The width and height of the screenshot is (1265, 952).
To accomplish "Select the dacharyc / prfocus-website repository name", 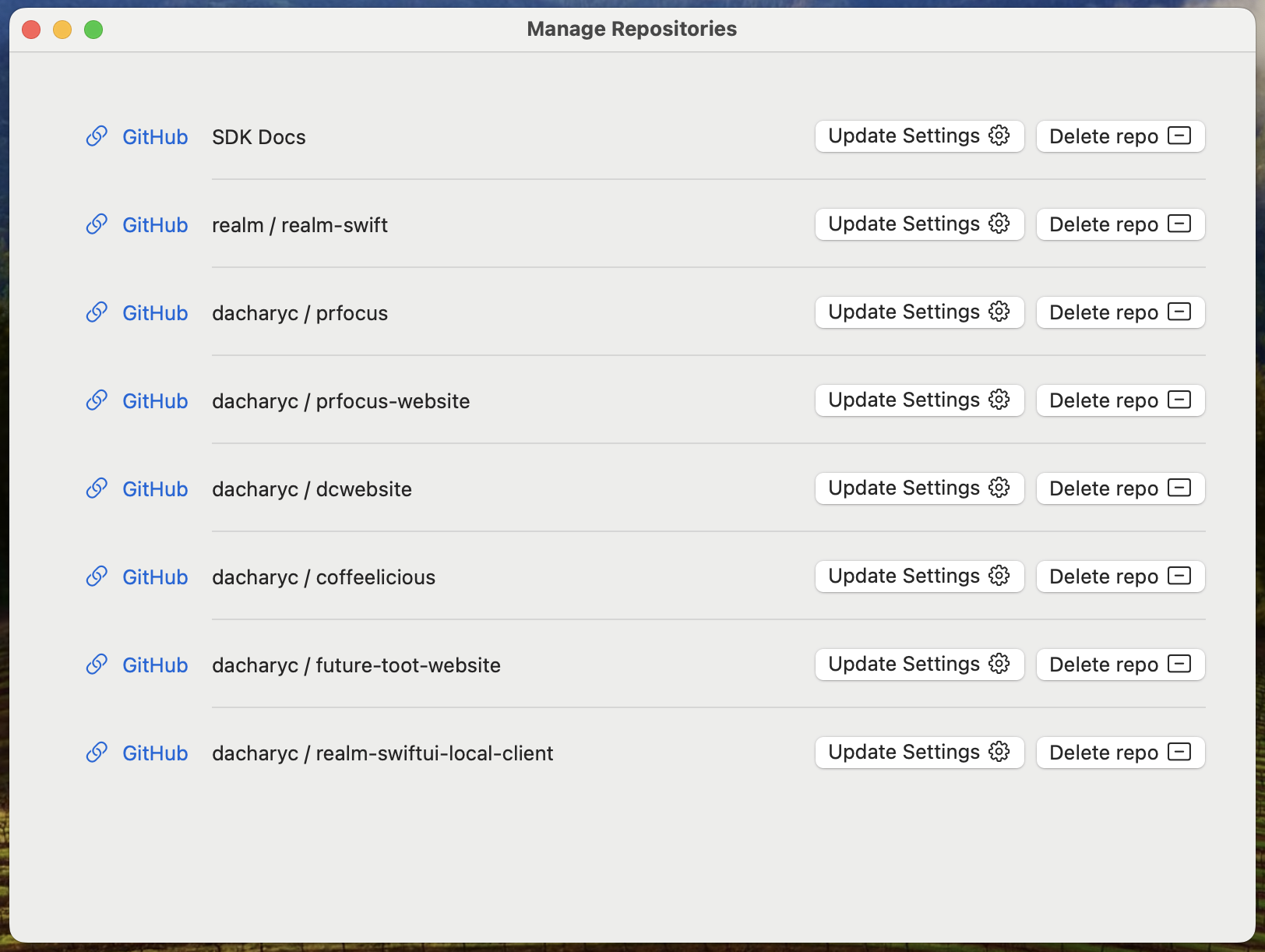I will click(x=341, y=401).
